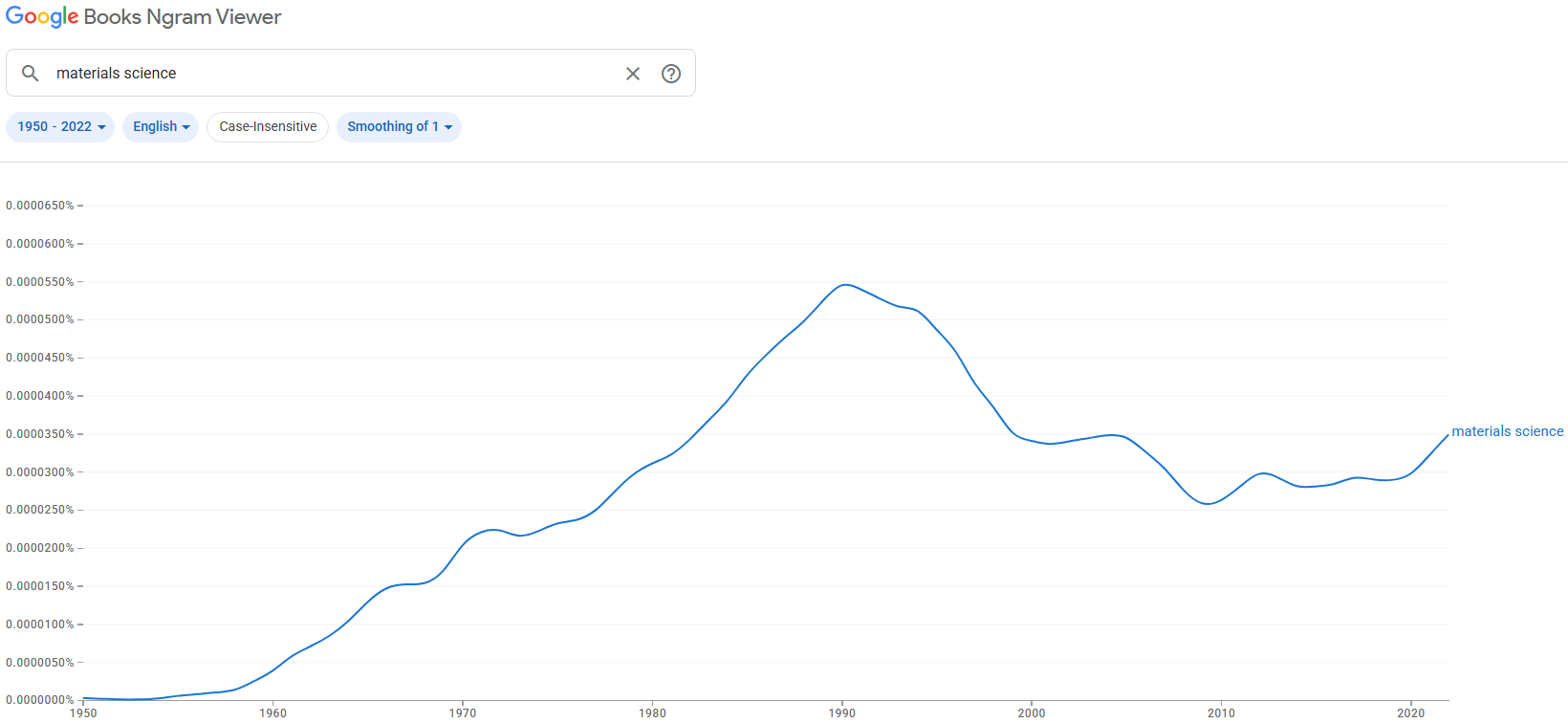The image size is (1568, 723).
Task: Click the search magnifier icon
Action: tap(31, 74)
